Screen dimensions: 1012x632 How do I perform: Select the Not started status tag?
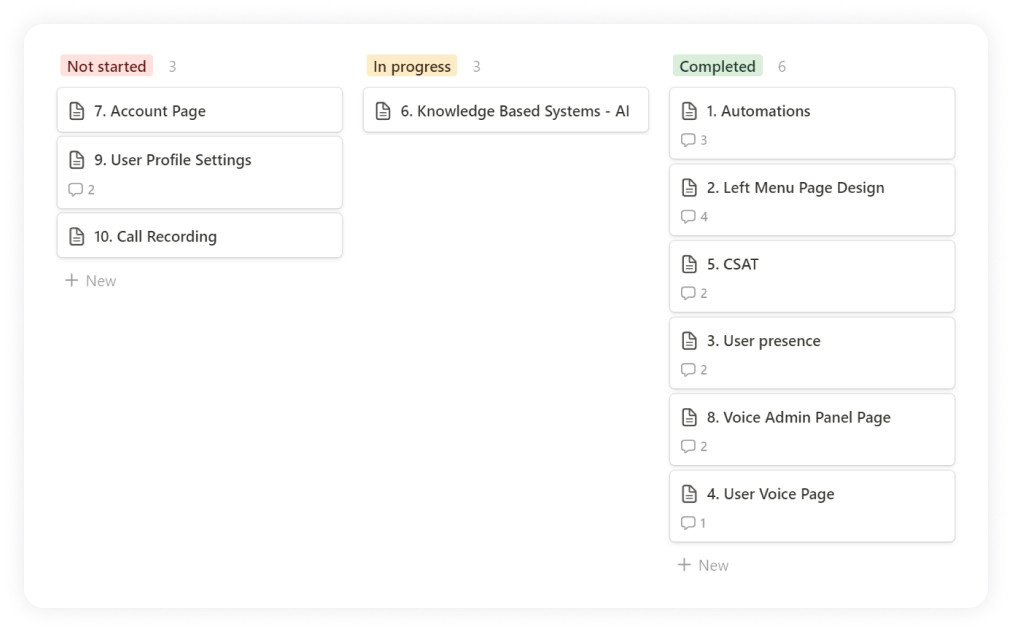(x=106, y=66)
